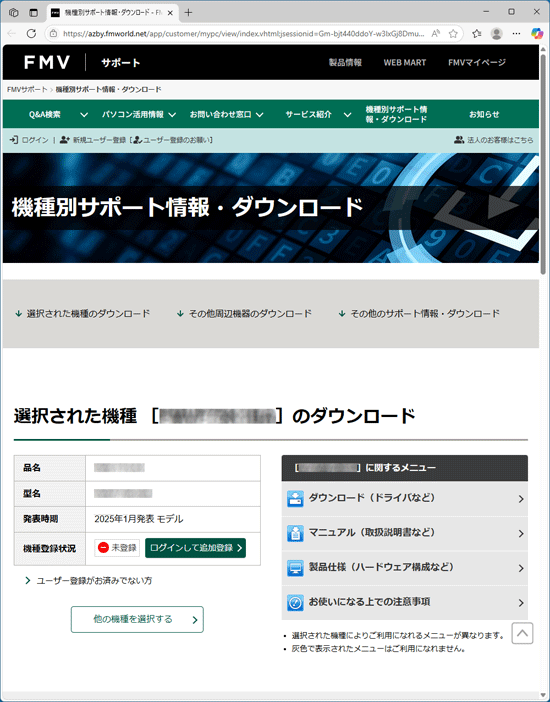550x702 pixels.
Task: Click the usage notes compass icon
Action: coord(295,603)
